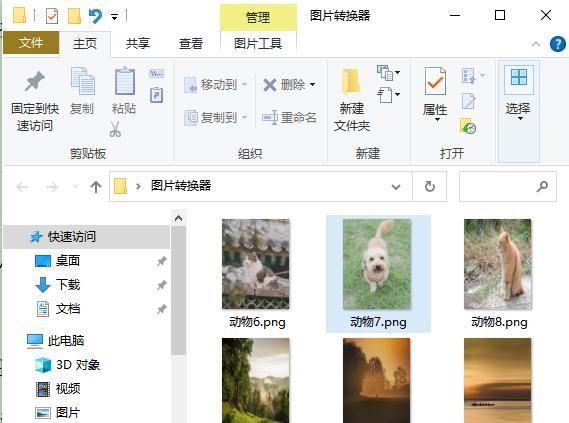Viewport: 569px width, 423px height.
Task: Select the 动物6.png thumbnail
Action: (x=256, y=264)
